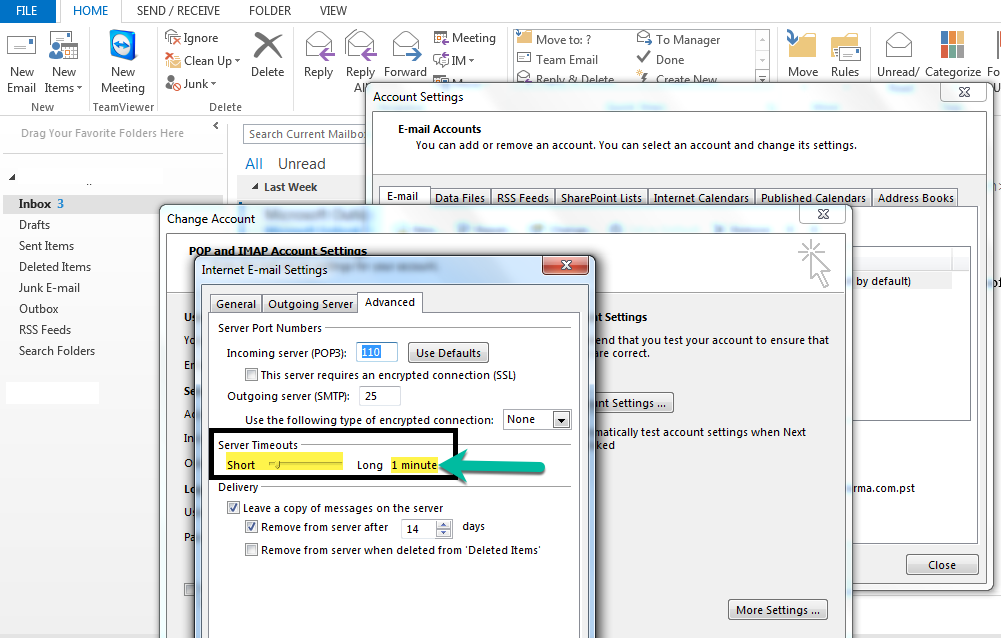
Task: Click the More Settings button
Action: [x=779, y=610]
